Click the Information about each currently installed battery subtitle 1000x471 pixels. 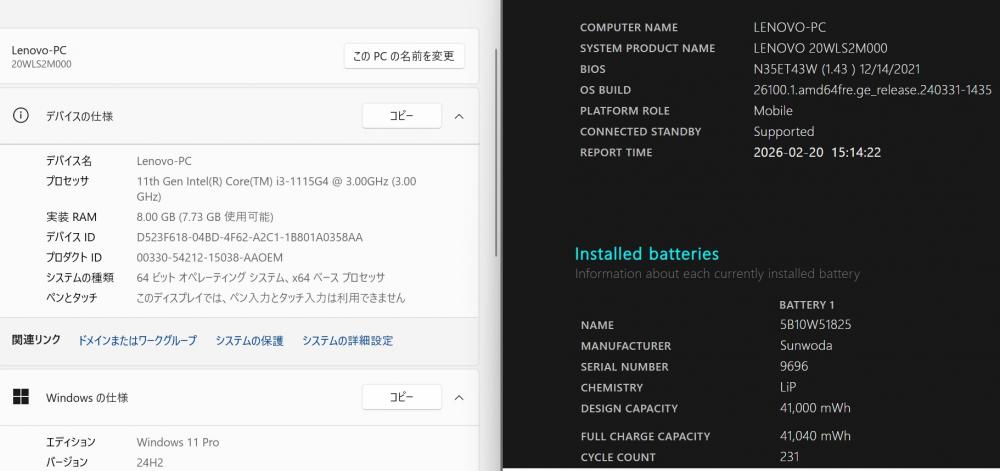point(717,274)
